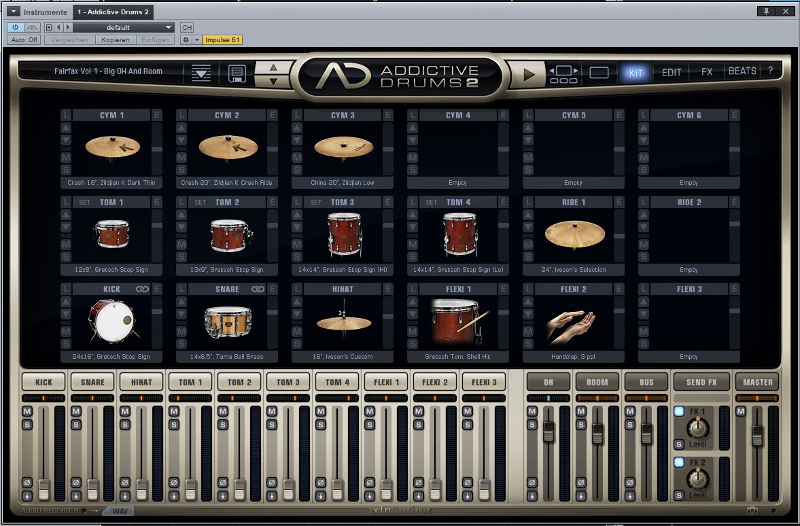Toggle the plugin power bypass button
Viewport: 800px width, 526px height.
tap(15, 28)
